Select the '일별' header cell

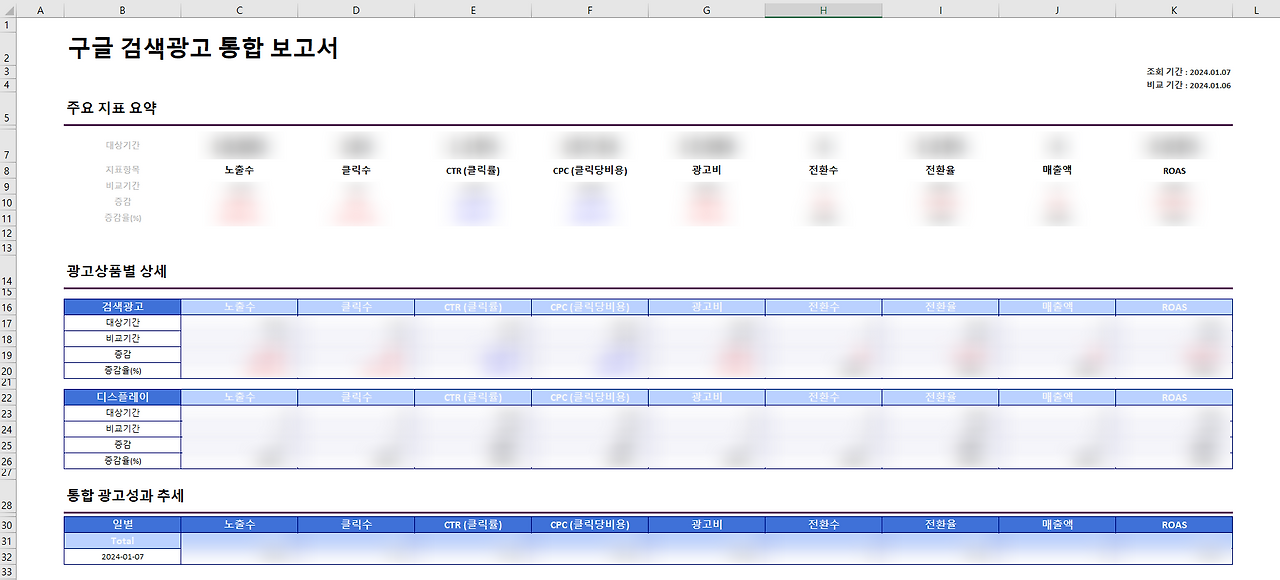122,525
